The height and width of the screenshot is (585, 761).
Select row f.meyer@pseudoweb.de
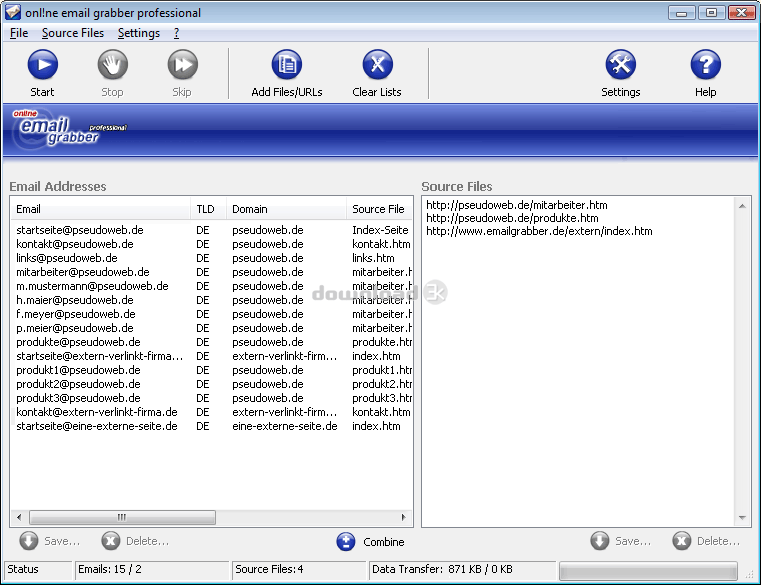[212, 315]
